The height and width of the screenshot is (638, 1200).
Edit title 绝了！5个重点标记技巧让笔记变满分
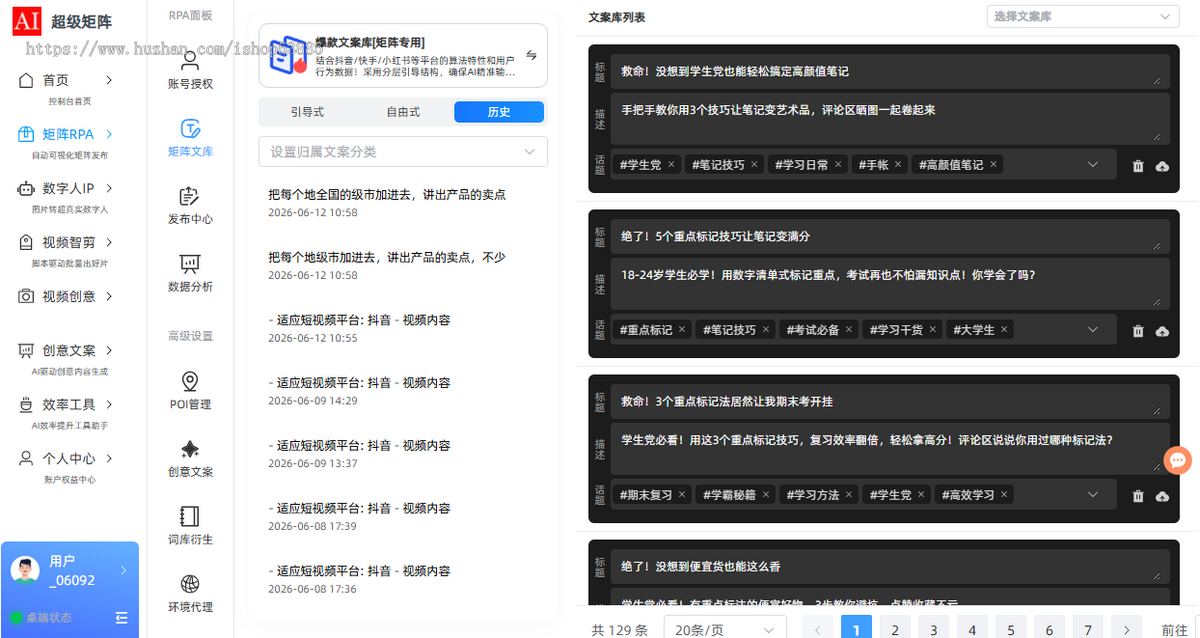pos(890,236)
